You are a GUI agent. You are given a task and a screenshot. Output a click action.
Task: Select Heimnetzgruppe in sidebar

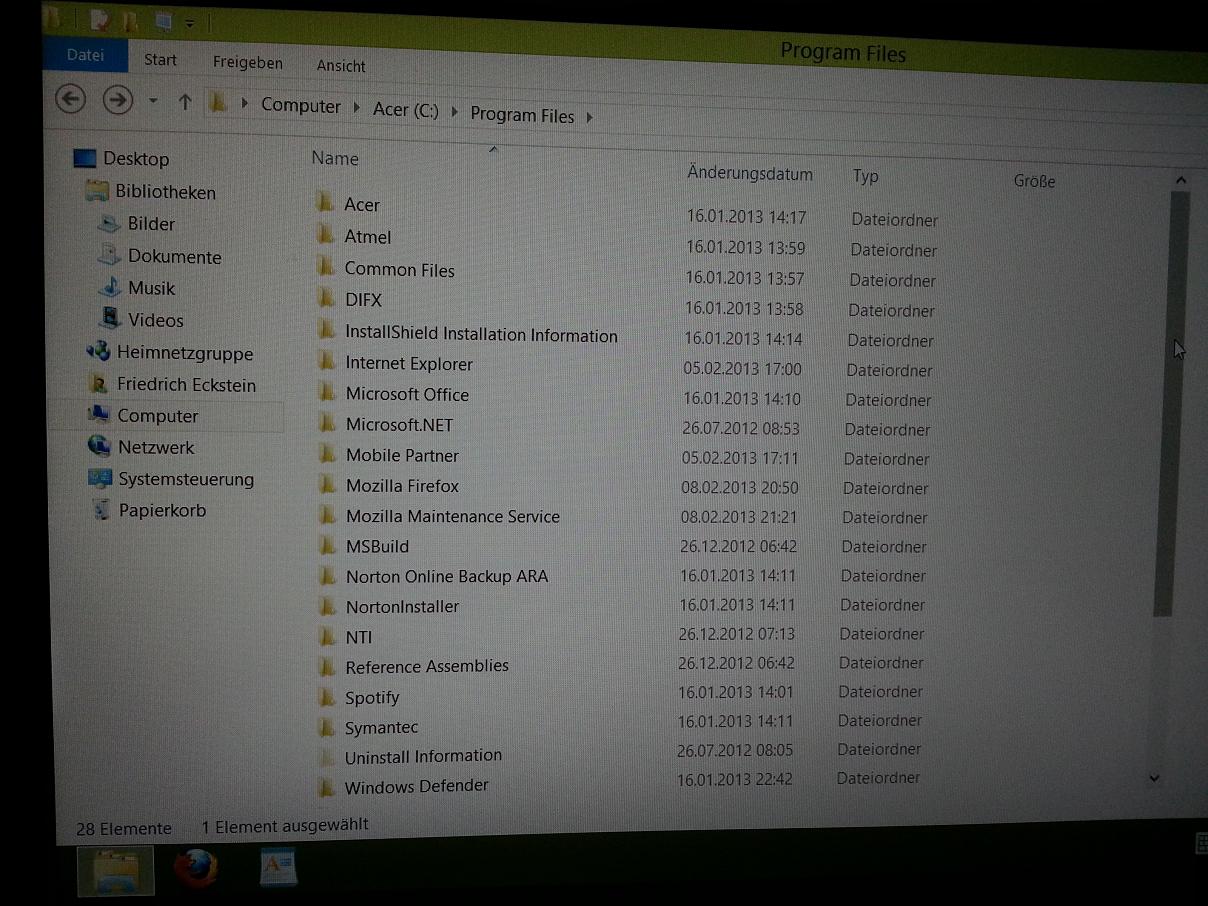click(x=184, y=353)
